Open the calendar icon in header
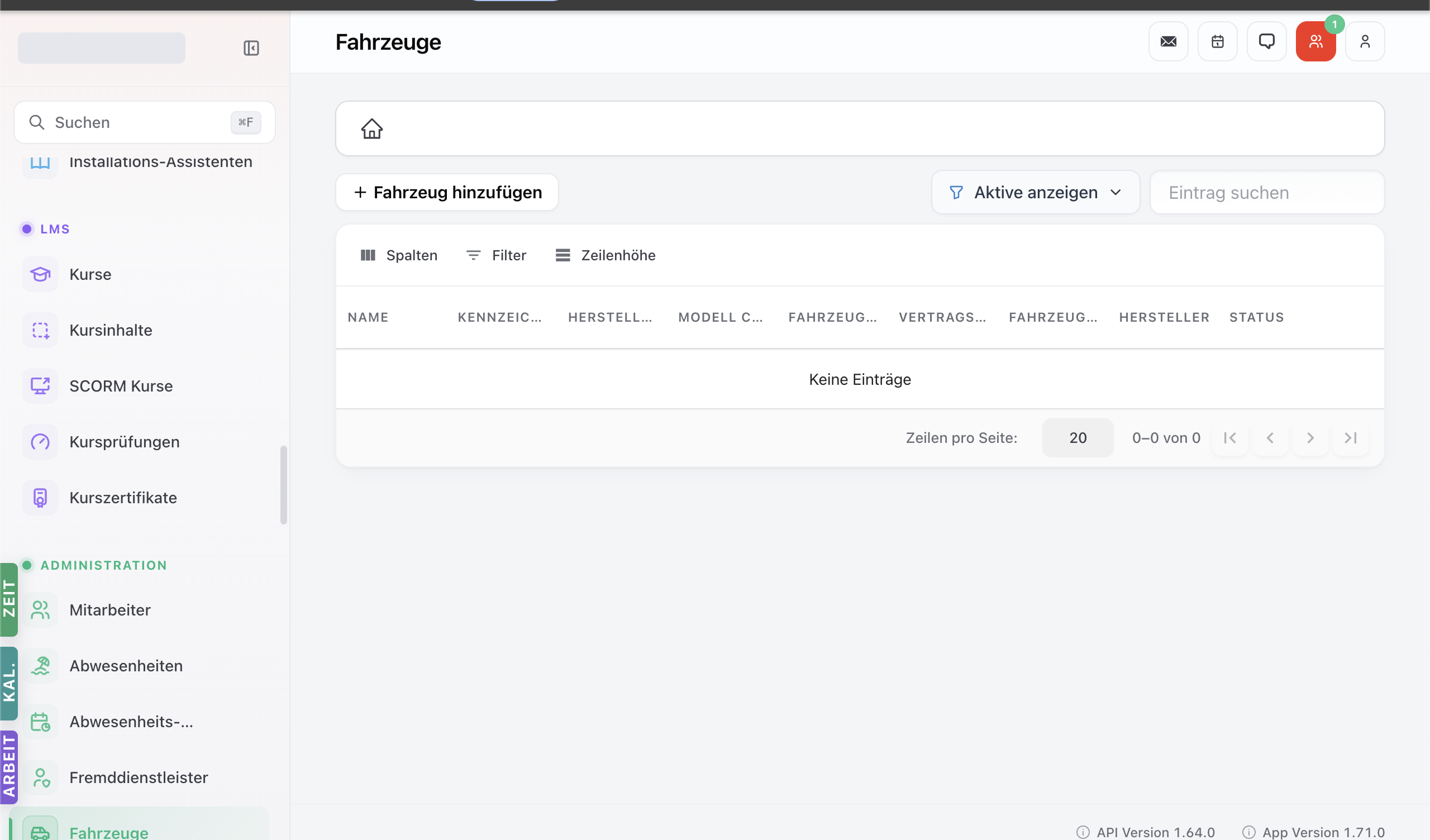 [x=1217, y=41]
